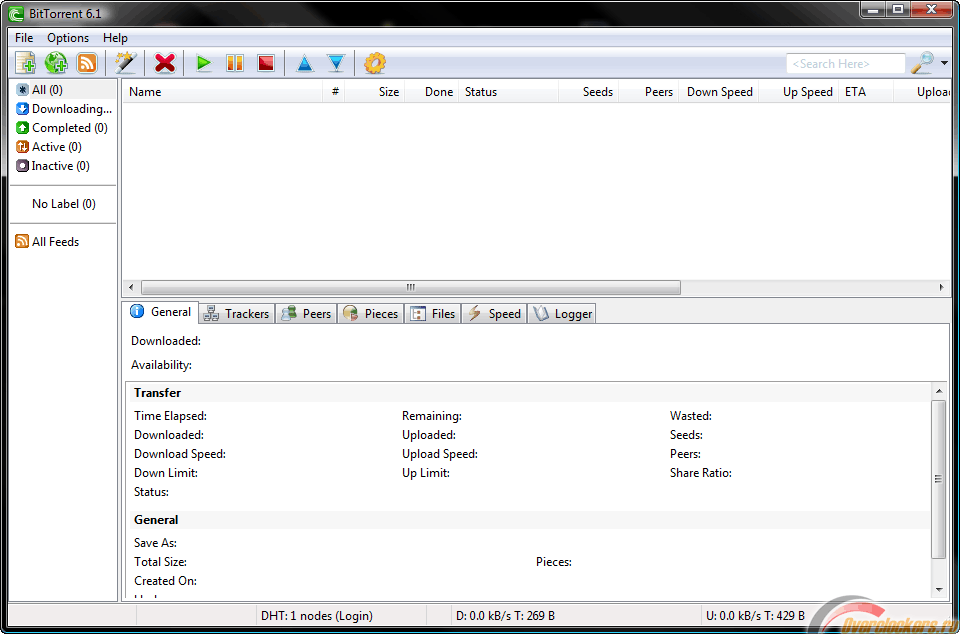Open the Options menu
The width and height of the screenshot is (960, 634).
tap(68, 38)
